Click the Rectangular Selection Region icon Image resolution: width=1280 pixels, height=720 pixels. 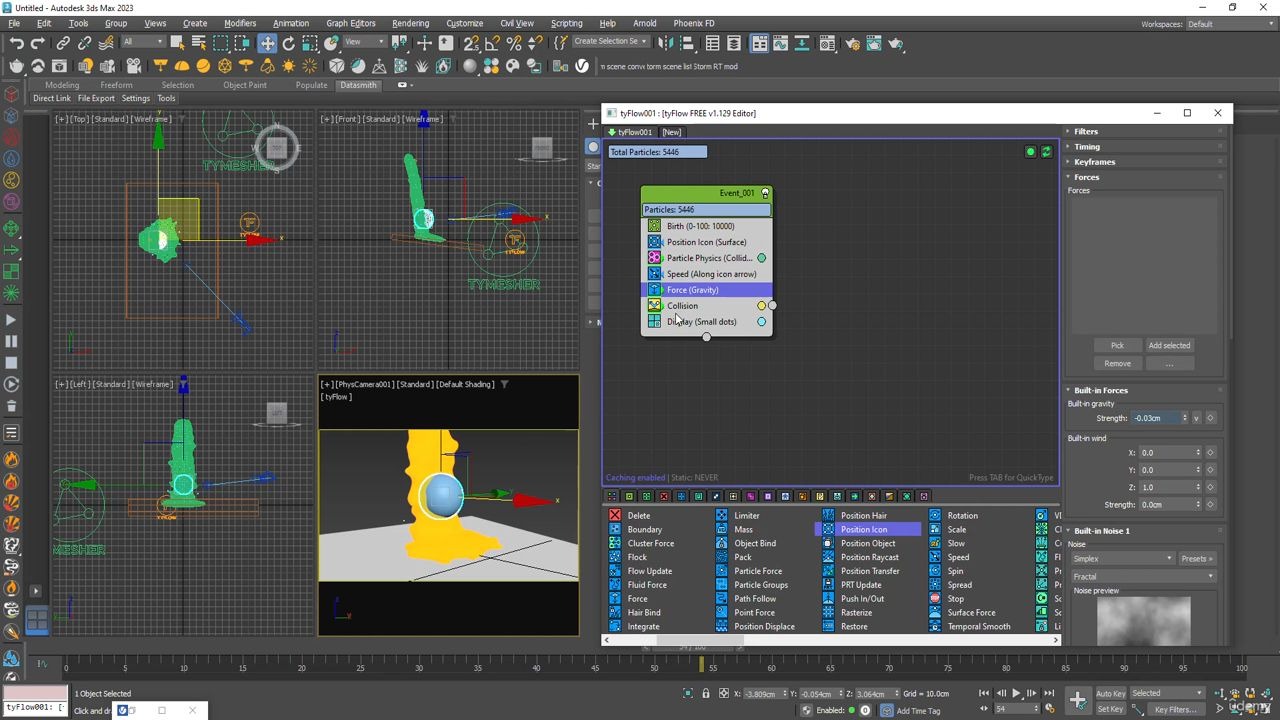click(221, 43)
